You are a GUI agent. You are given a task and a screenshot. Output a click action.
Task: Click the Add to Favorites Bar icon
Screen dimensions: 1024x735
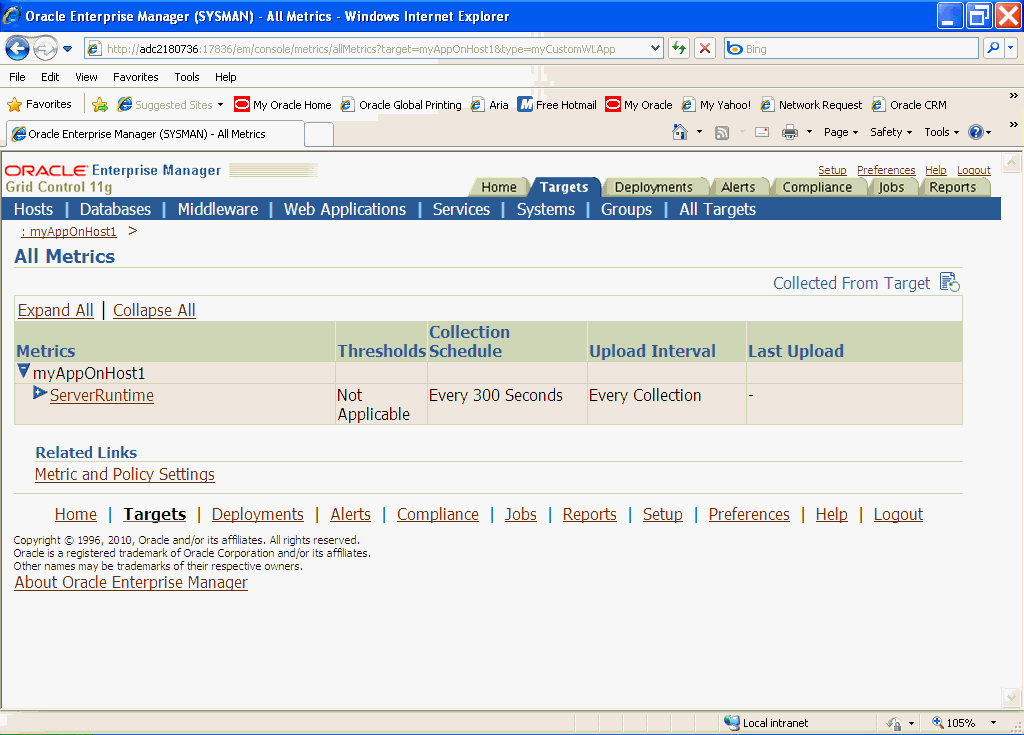click(x=100, y=105)
